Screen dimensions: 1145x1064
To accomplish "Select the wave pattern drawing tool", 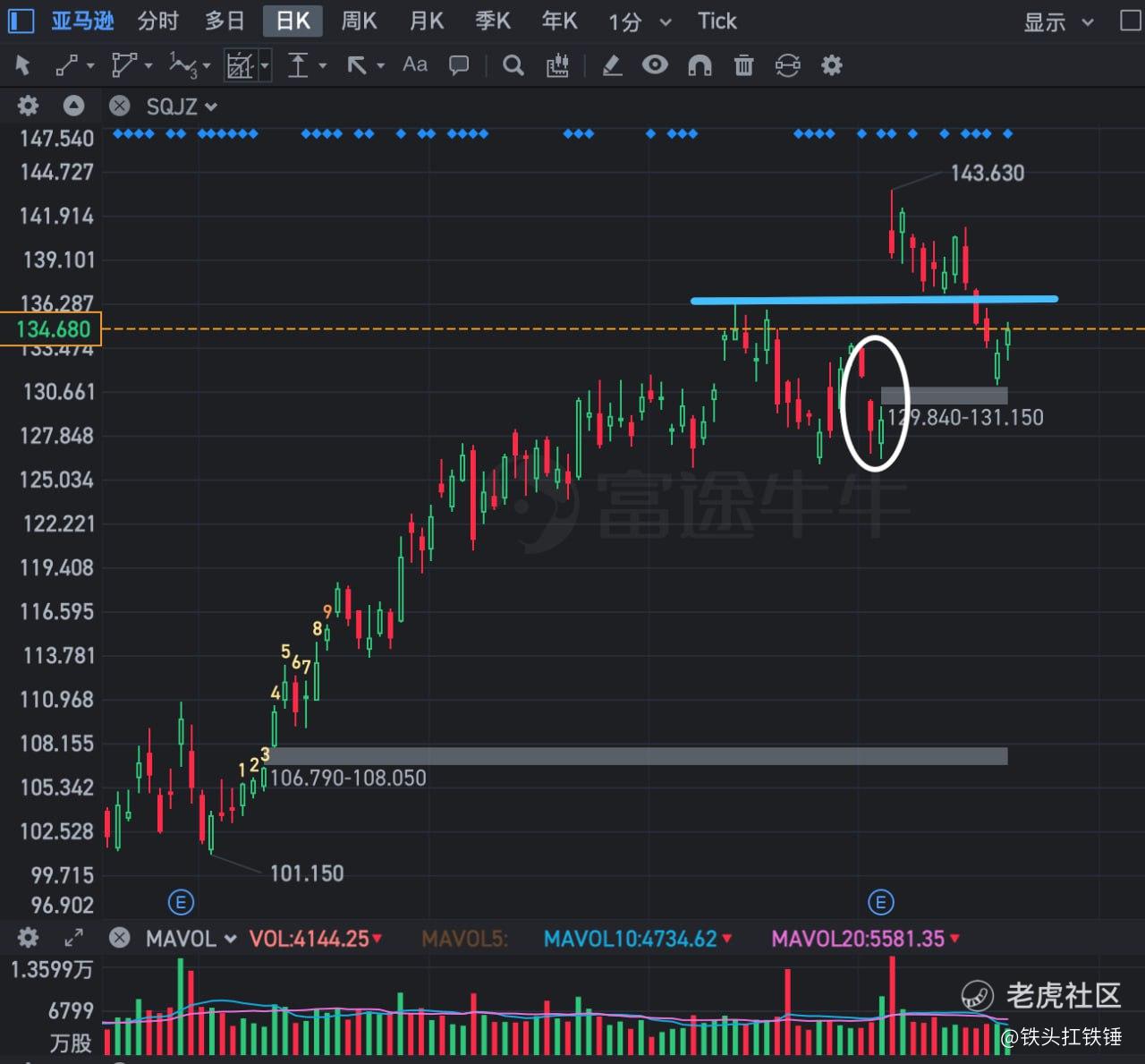I will click(x=182, y=65).
